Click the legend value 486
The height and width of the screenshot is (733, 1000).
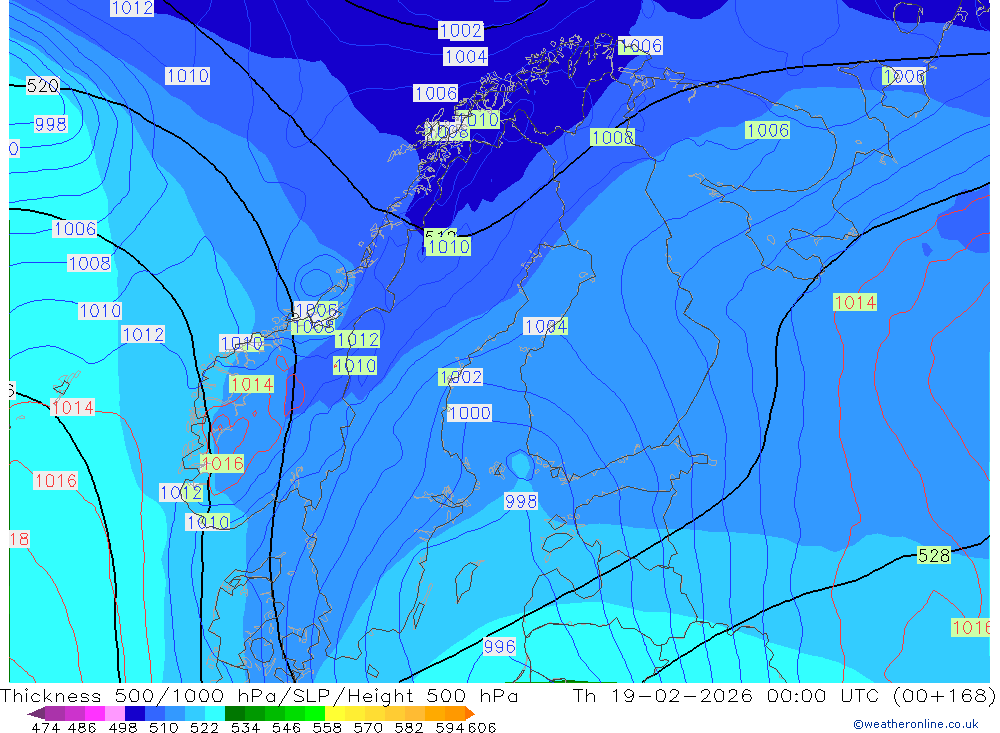[x=81, y=728]
